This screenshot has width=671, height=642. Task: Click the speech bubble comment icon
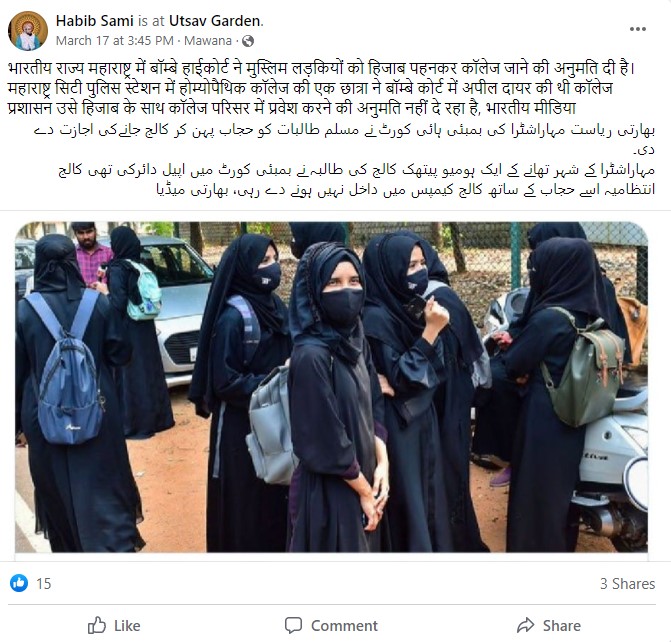(x=294, y=625)
